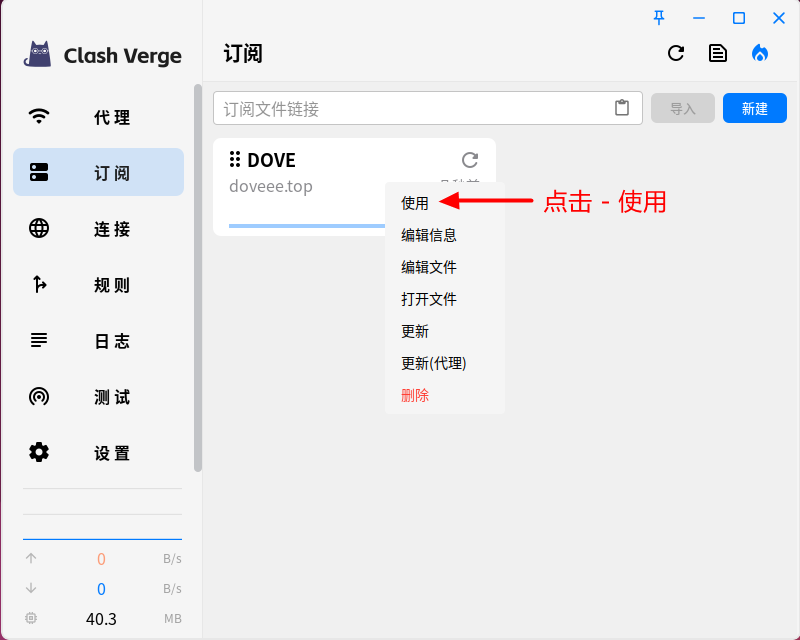Open the 设置 page label
Image resolution: width=800 pixels, height=640 pixels.
pyautogui.click(x=112, y=453)
